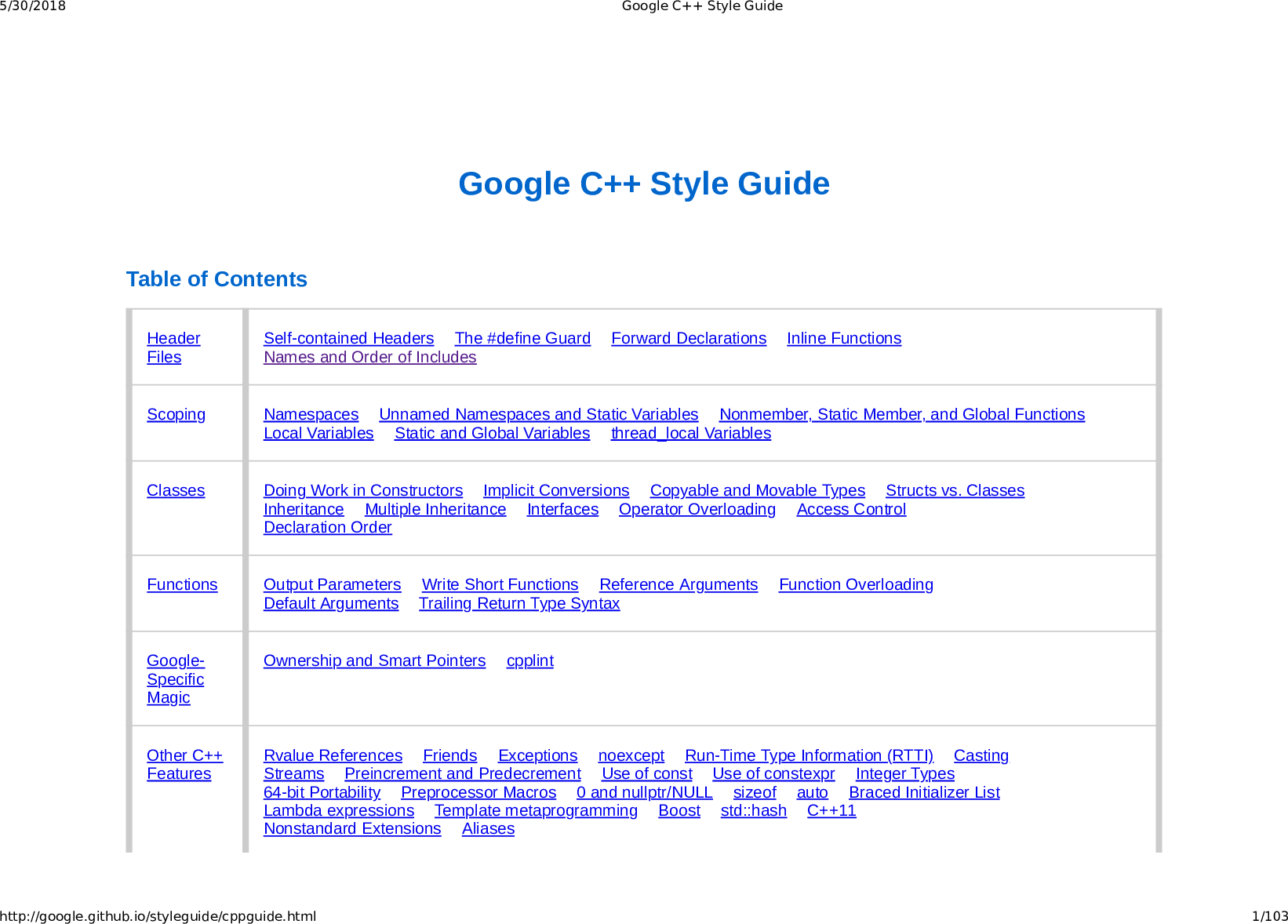Open the noexcept link

pos(631,755)
